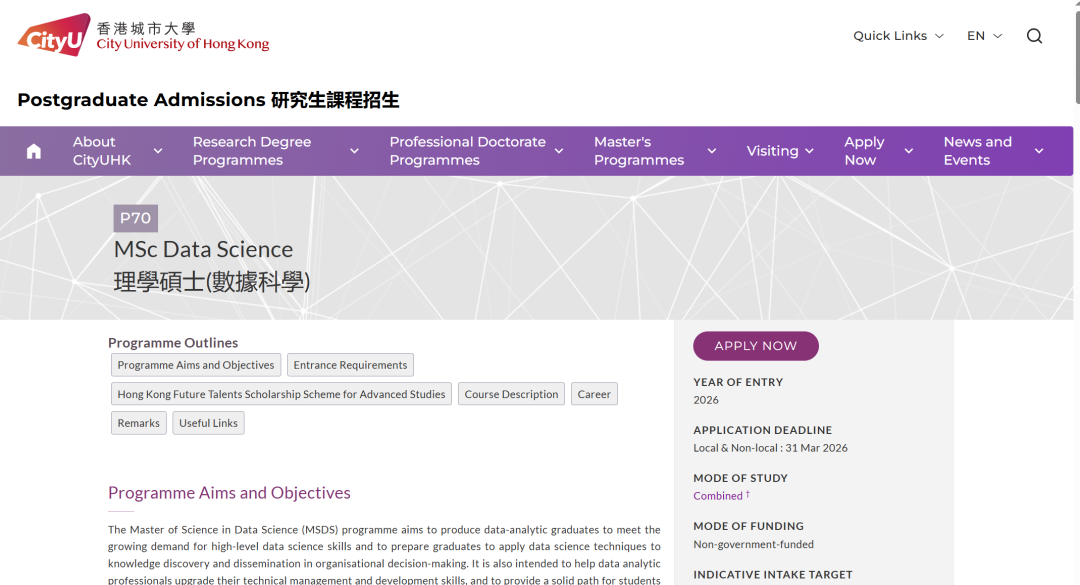The height and width of the screenshot is (585, 1080).
Task: Click the Combined mode of study link
Action: (718, 496)
